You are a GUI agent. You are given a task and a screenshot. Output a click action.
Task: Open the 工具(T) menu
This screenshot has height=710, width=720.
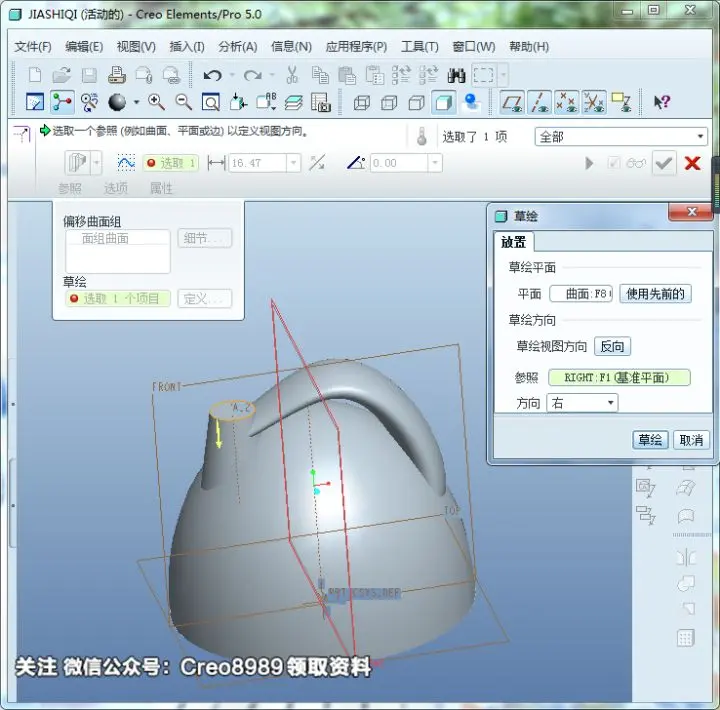419,46
